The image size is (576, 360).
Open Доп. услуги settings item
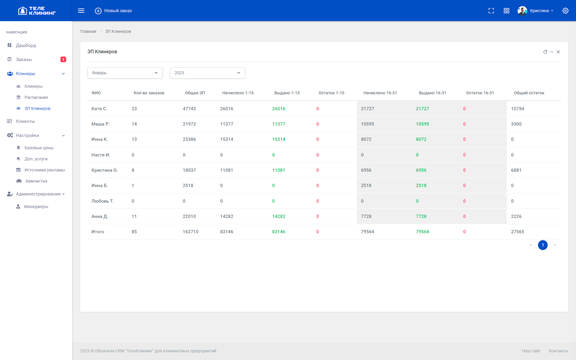[36, 159]
